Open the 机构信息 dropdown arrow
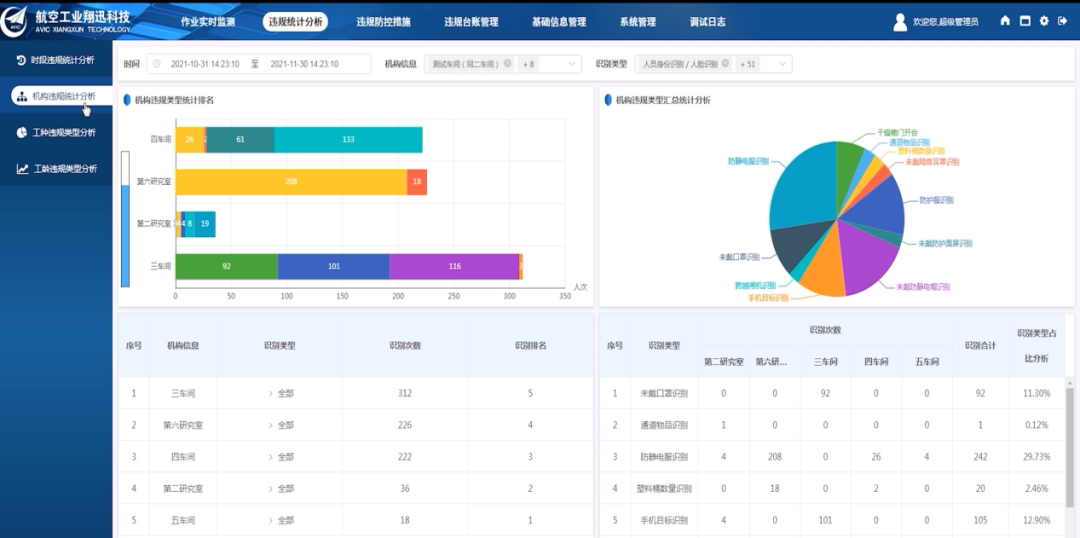Viewport: 1080px width, 538px height. (573, 64)
